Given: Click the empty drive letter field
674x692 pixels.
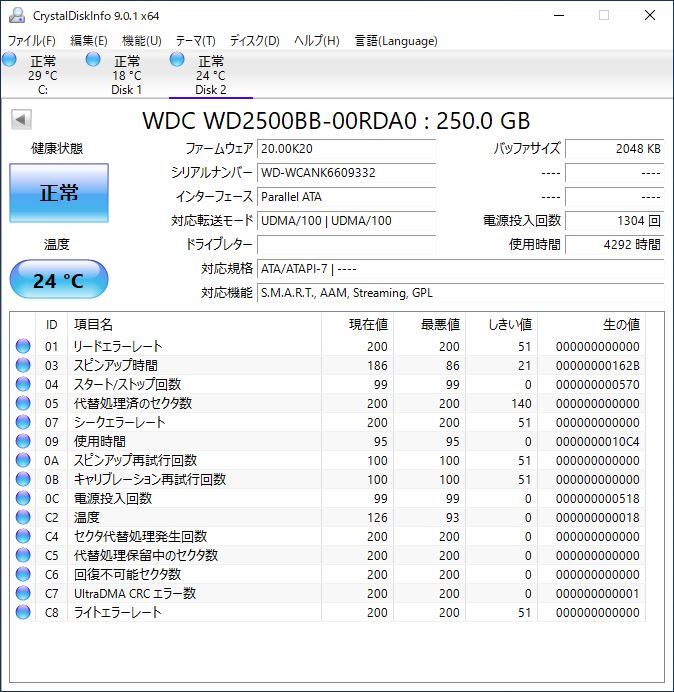Looking at the screenshot, I should [346, 244].
